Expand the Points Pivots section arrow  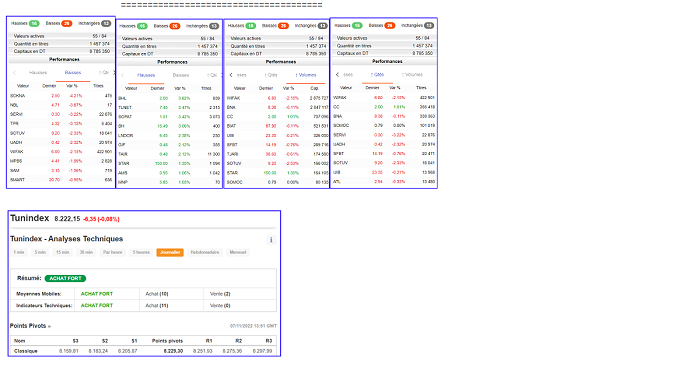[x=49, y=326]
